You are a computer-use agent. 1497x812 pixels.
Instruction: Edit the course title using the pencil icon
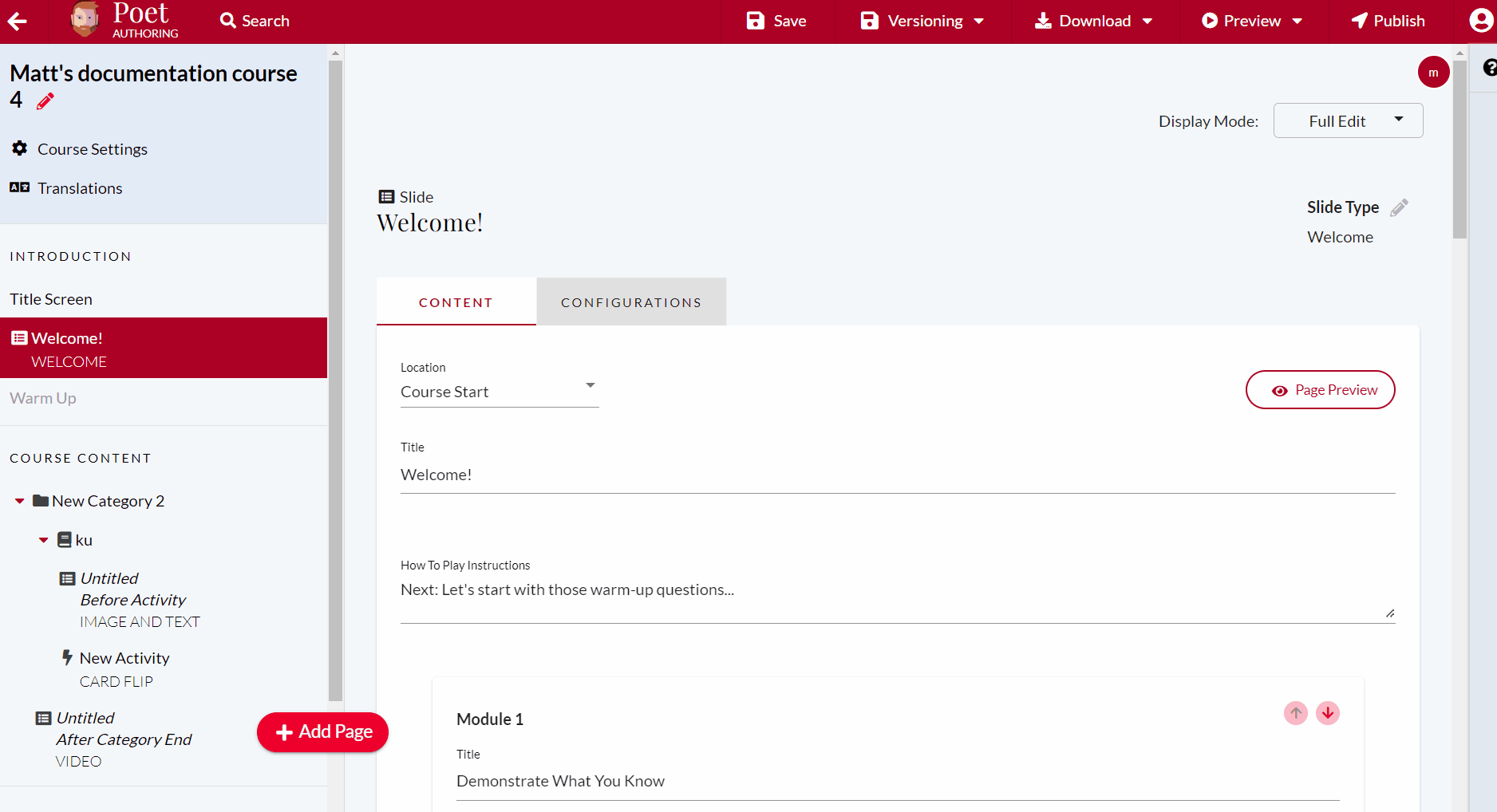point(45,101)
